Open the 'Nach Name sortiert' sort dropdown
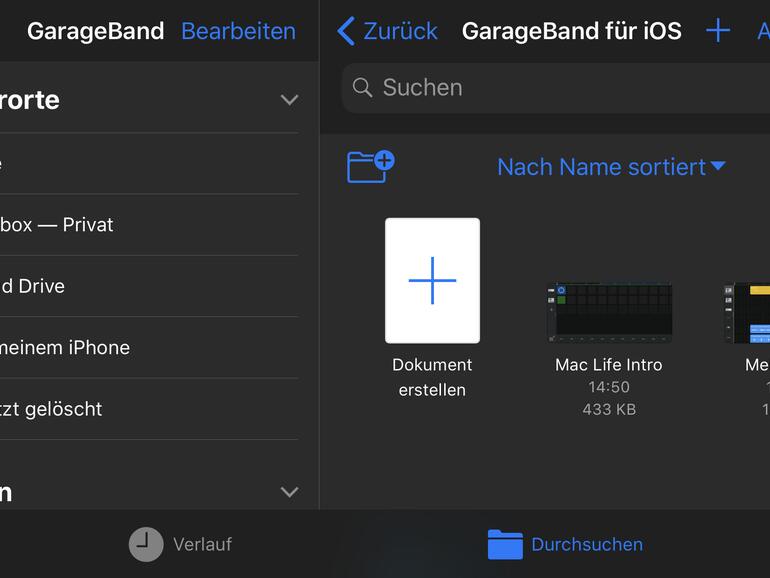This screenshot has height=578, width=770. pos(611,167)
